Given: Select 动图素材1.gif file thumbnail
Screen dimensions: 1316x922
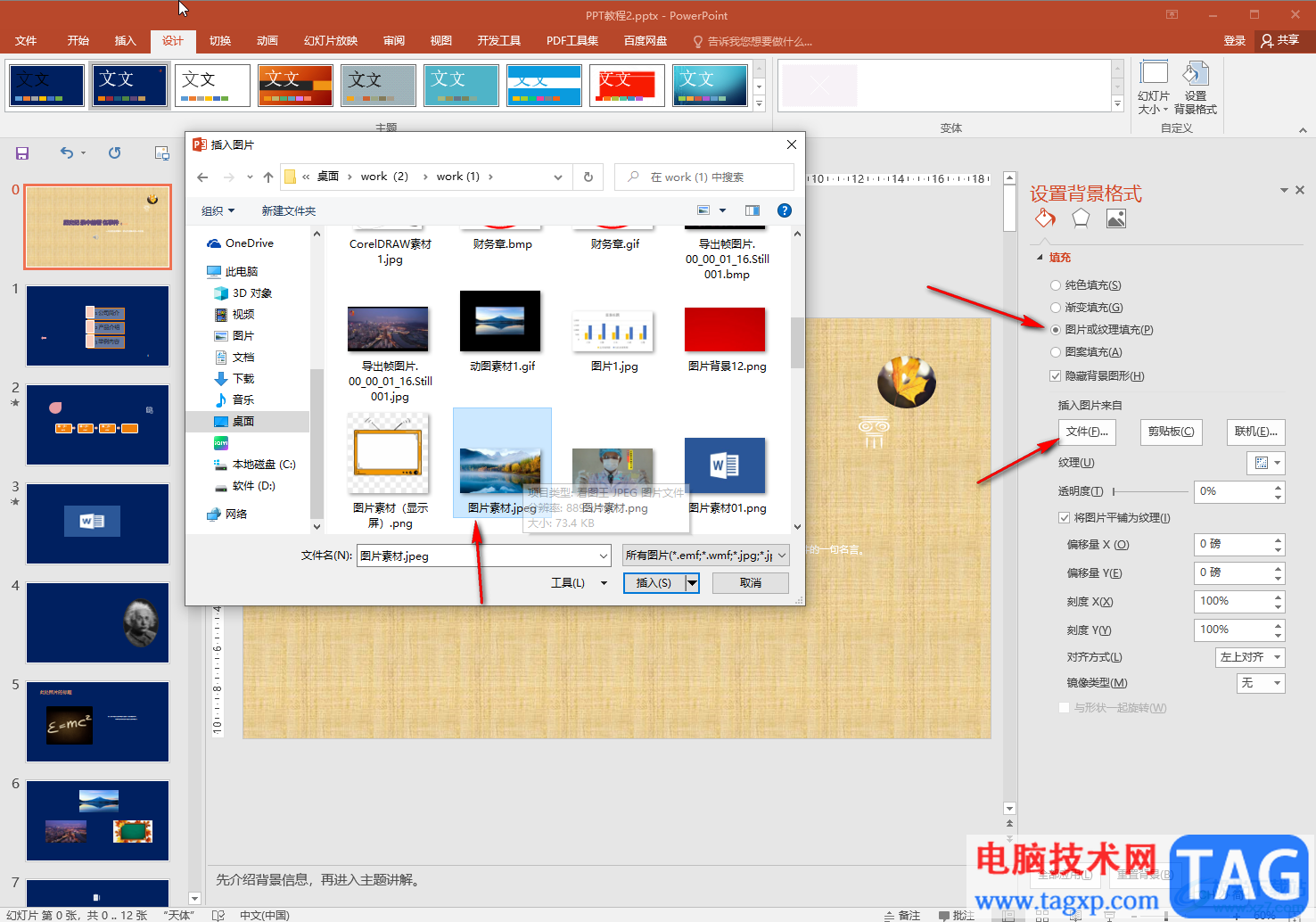Looking at the screenshot, I should point(501,331).
